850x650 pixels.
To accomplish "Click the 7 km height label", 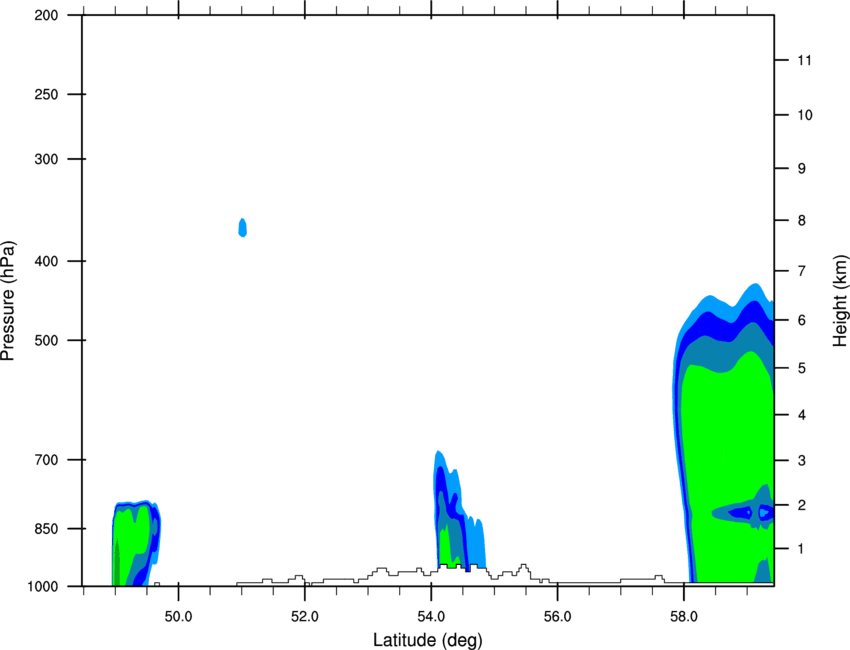I will (x=802, y=270).
